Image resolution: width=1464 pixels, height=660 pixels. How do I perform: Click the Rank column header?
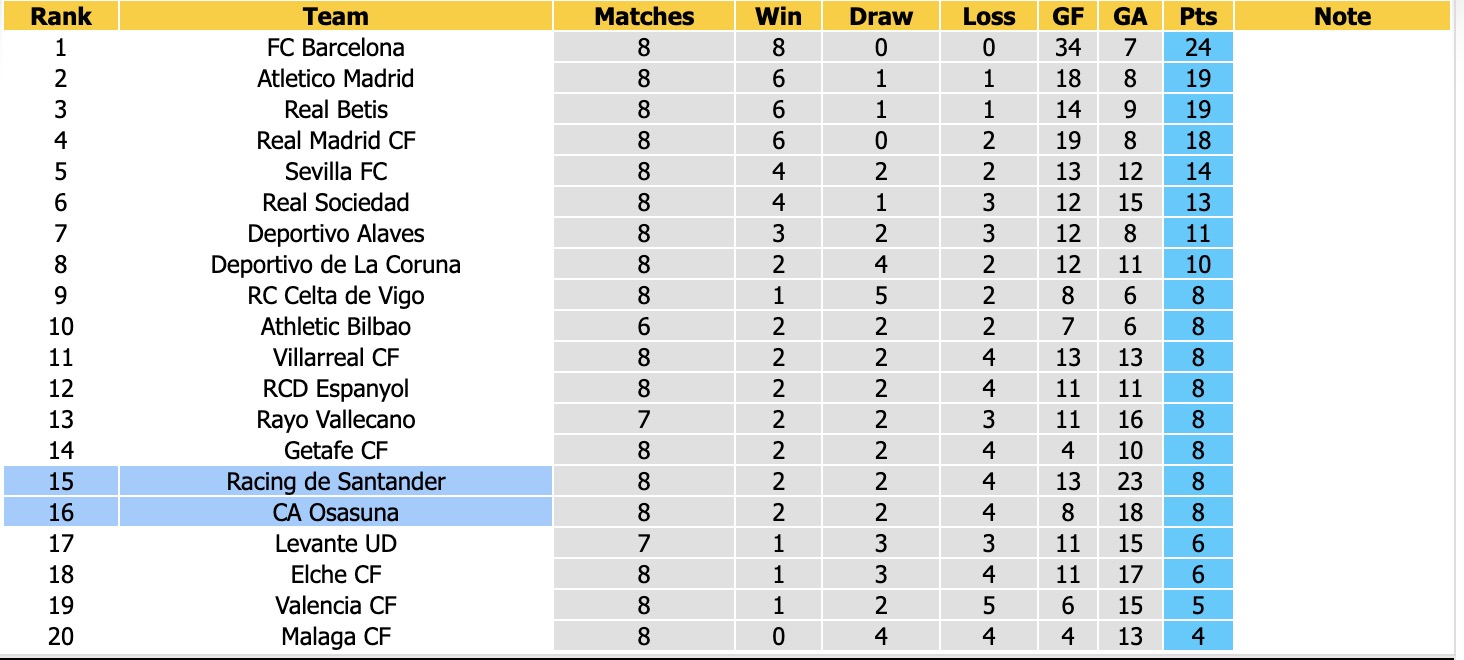pyautogui.click(x=61, y=16)
